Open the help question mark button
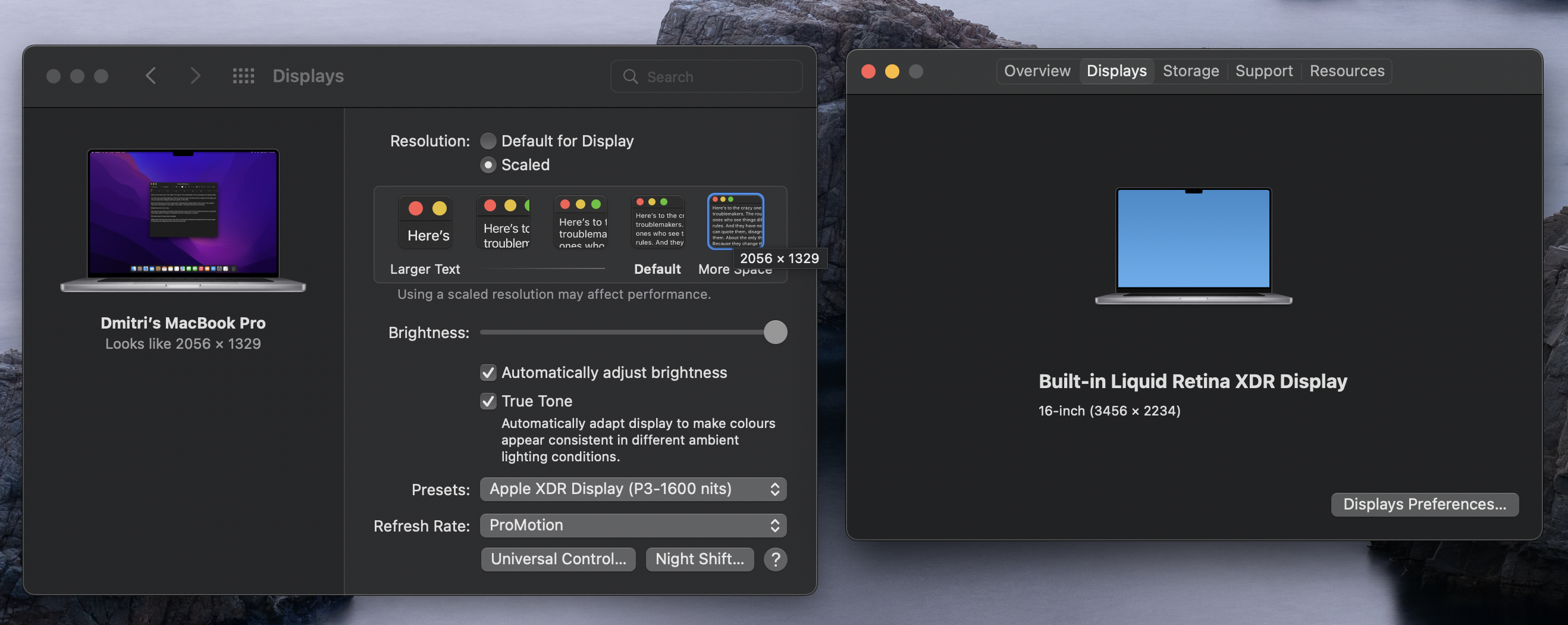 (775, 559)
